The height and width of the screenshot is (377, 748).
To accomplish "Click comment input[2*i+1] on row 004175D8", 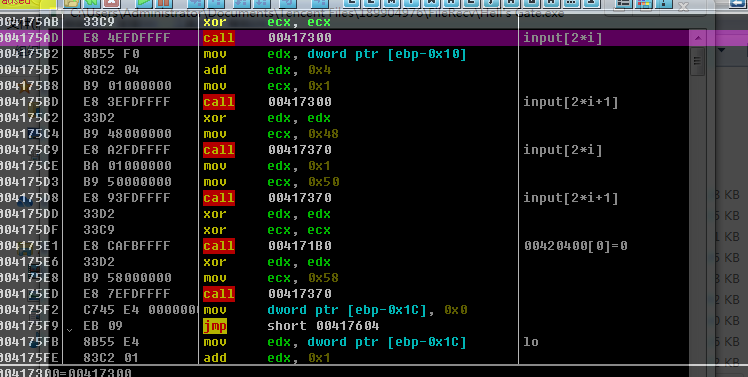I will [x=571, y=198].
